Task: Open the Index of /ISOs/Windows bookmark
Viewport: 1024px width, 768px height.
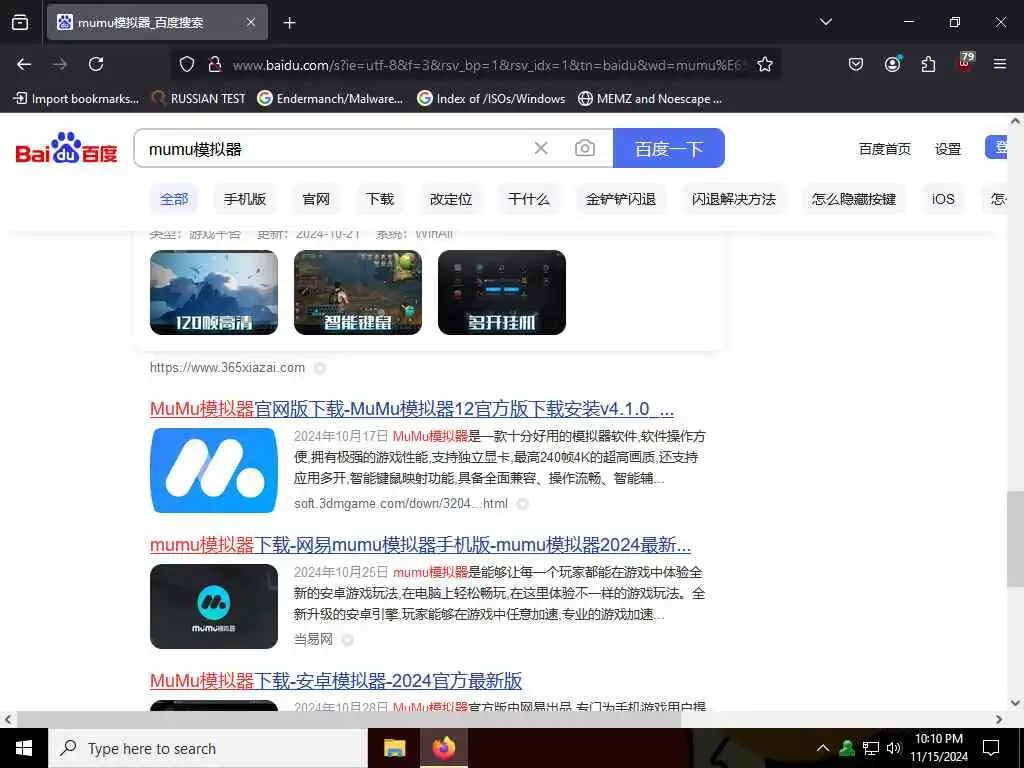Action: click(491, 99)
